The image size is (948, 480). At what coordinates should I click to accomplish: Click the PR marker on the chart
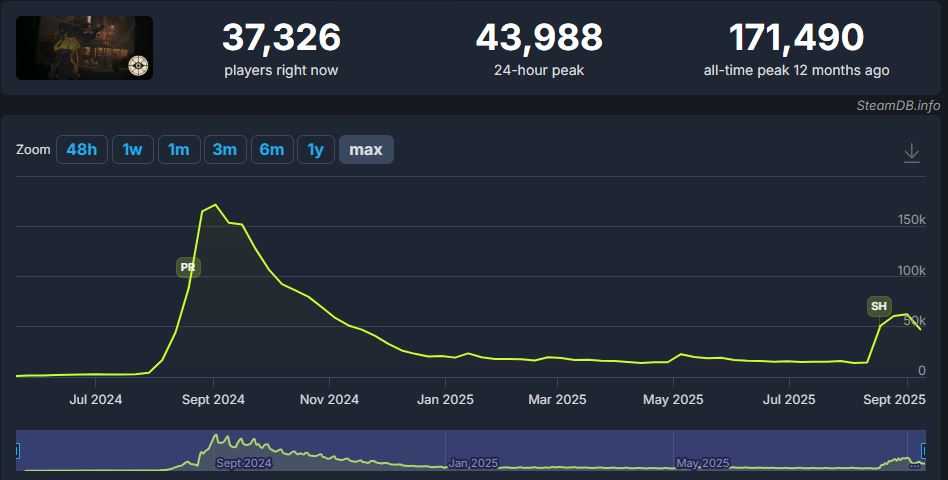pyautogui.click(x=188, y=267)
